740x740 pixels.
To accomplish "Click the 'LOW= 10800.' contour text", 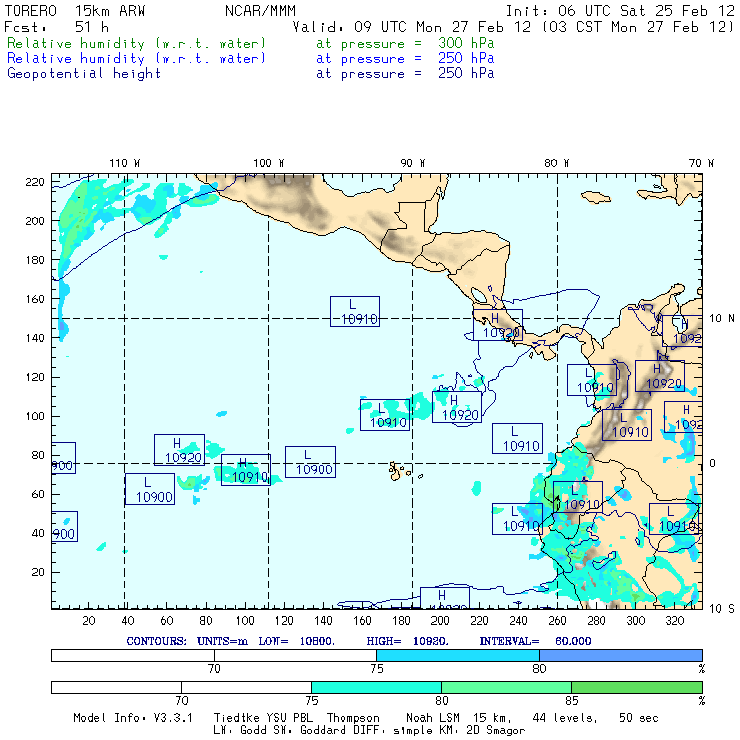I will coord(296,641).
